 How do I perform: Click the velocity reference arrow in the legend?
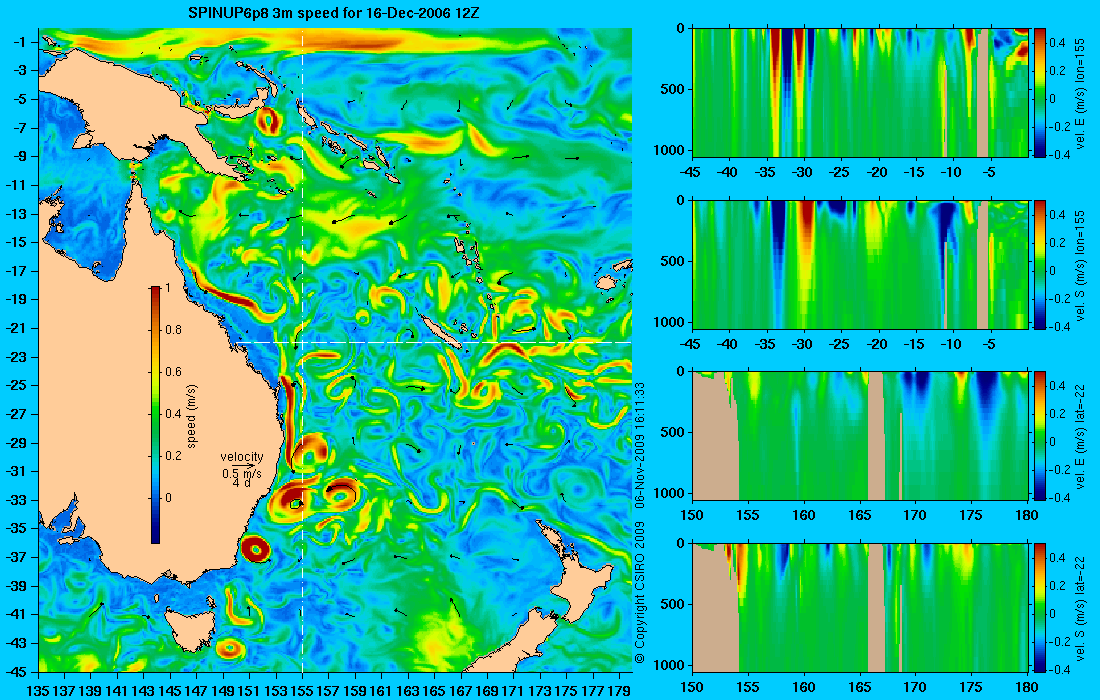pyautogui.click(x=243, y=466)
